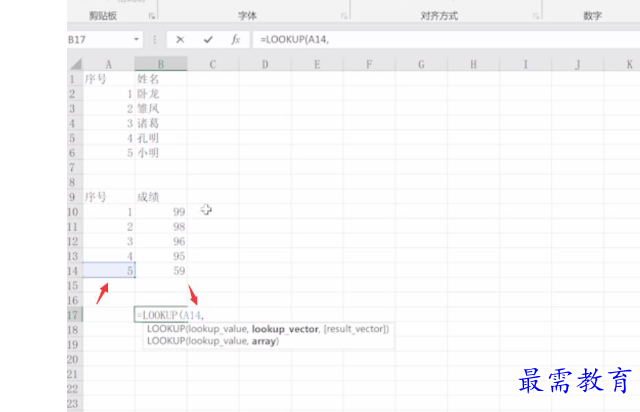Click cell B5 containing 孔明

pos(161,138)
